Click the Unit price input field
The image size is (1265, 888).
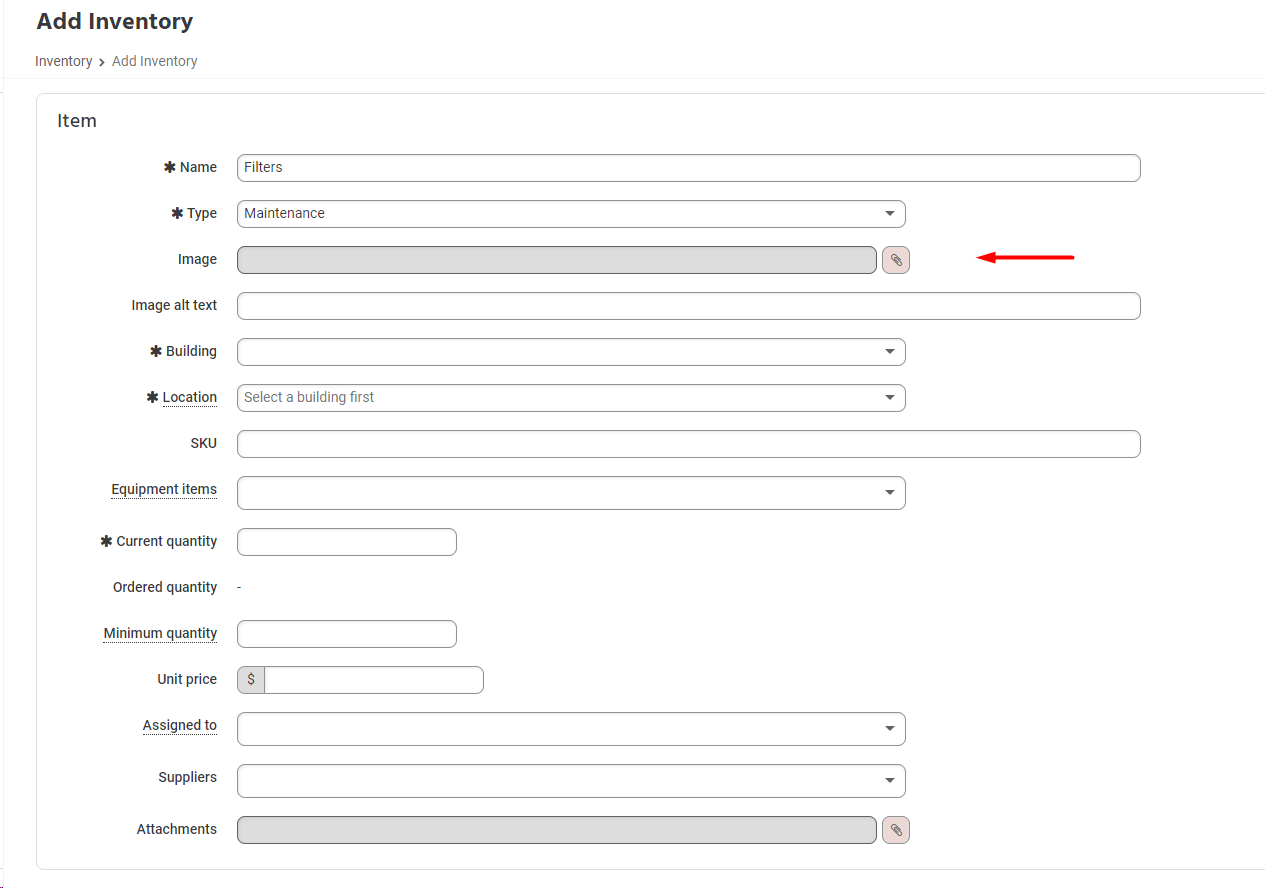[x=373, y=679]
